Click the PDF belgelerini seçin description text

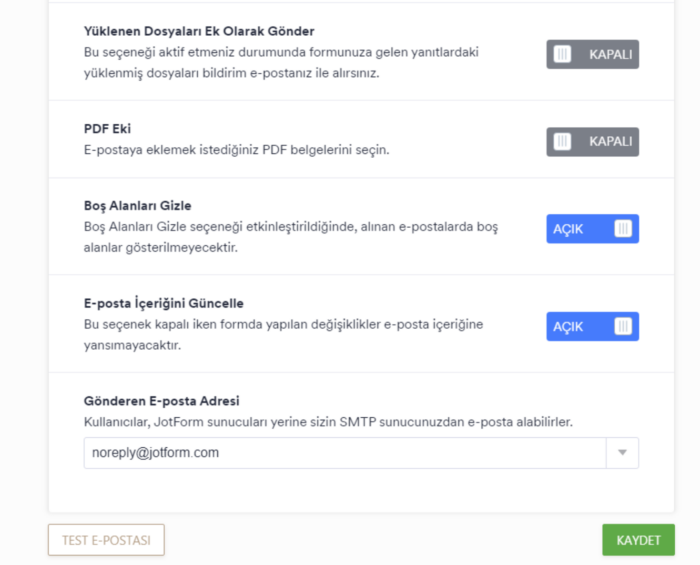(x=236, y=150)
